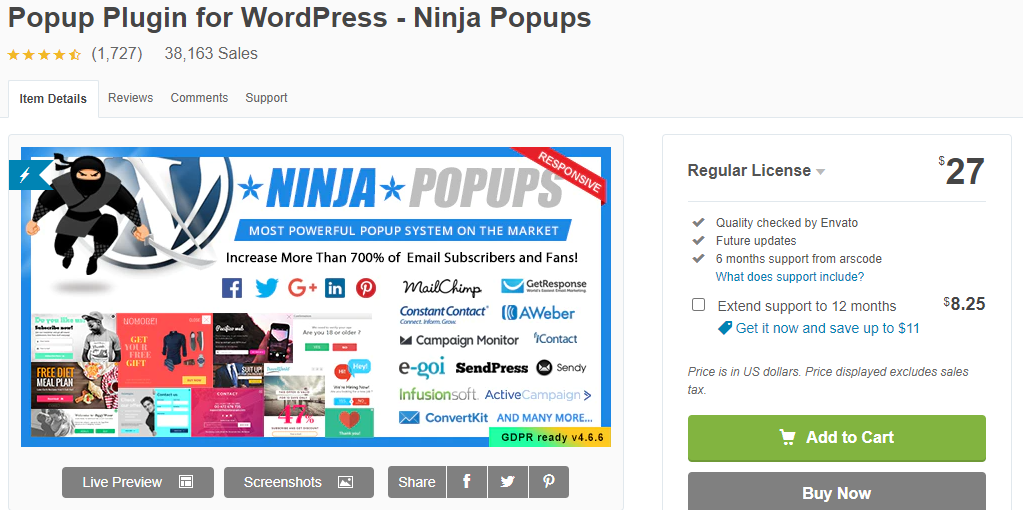Click the Screenshots image icon
1023x510 pixels.
pyautogui.click(x=345, y=483)
